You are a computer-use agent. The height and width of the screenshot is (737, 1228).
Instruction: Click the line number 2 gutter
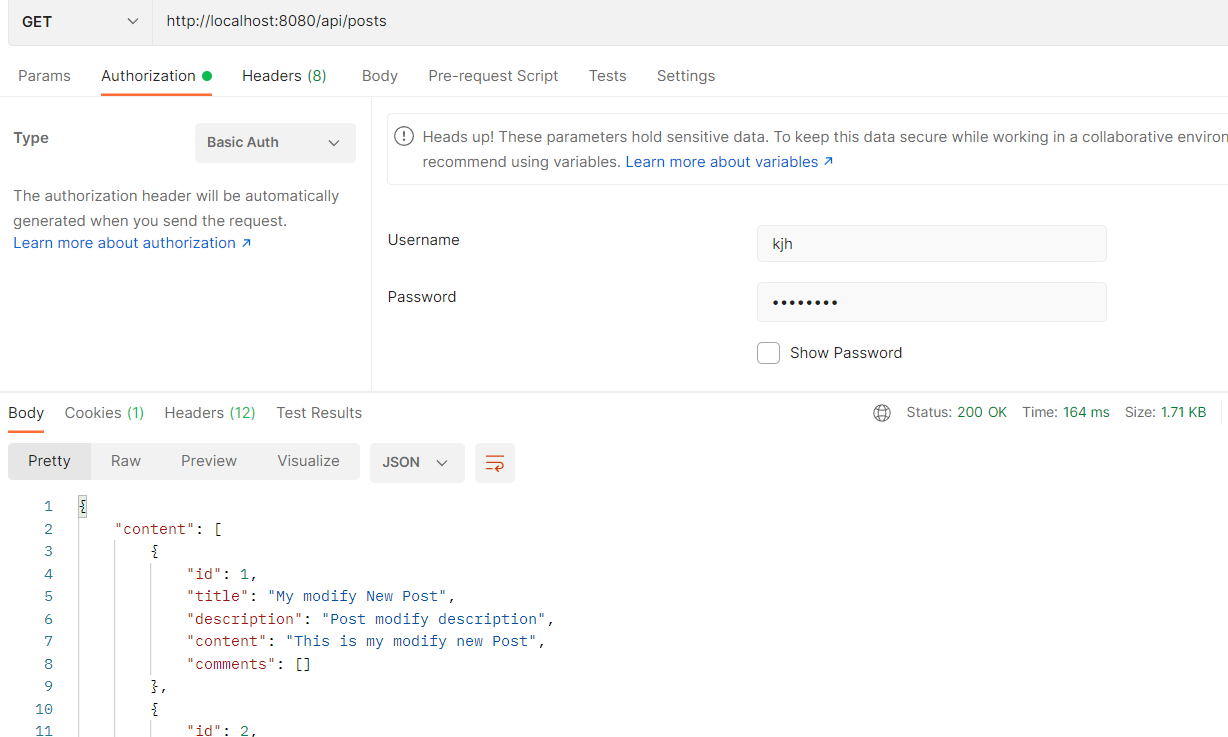click(x=48, y=529)
